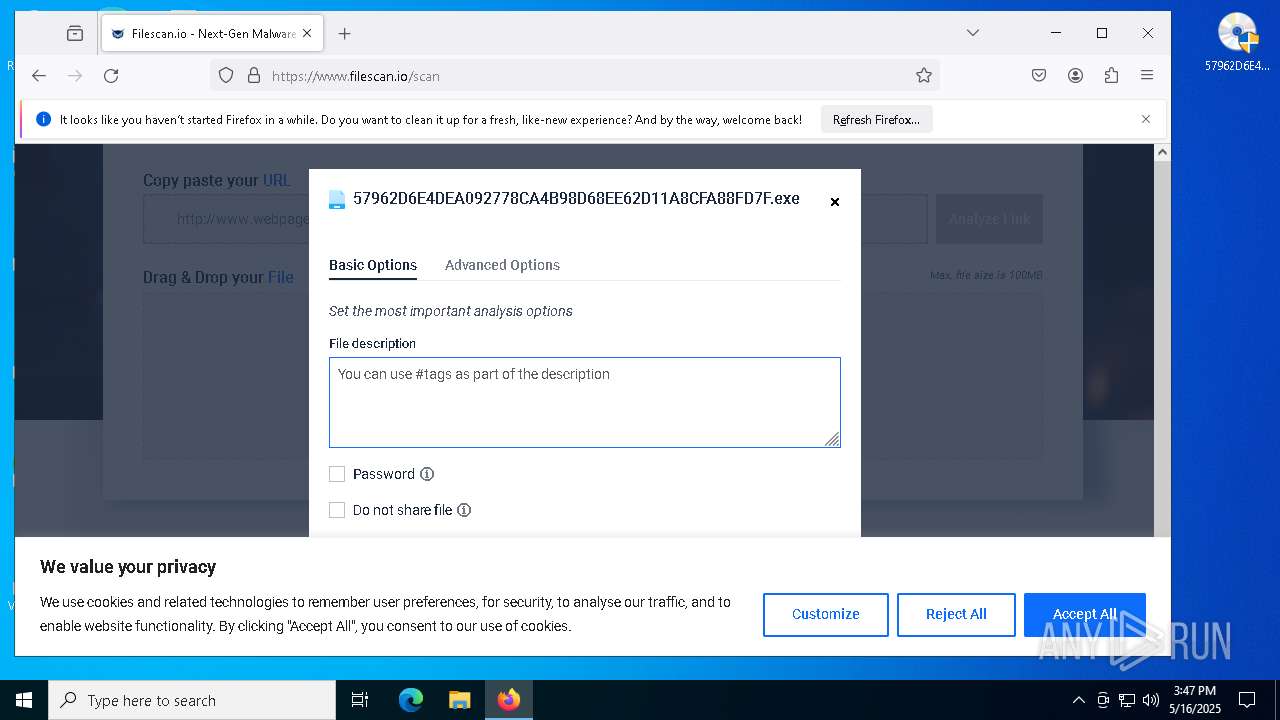Show info about Do not share file

coord(464,510)
